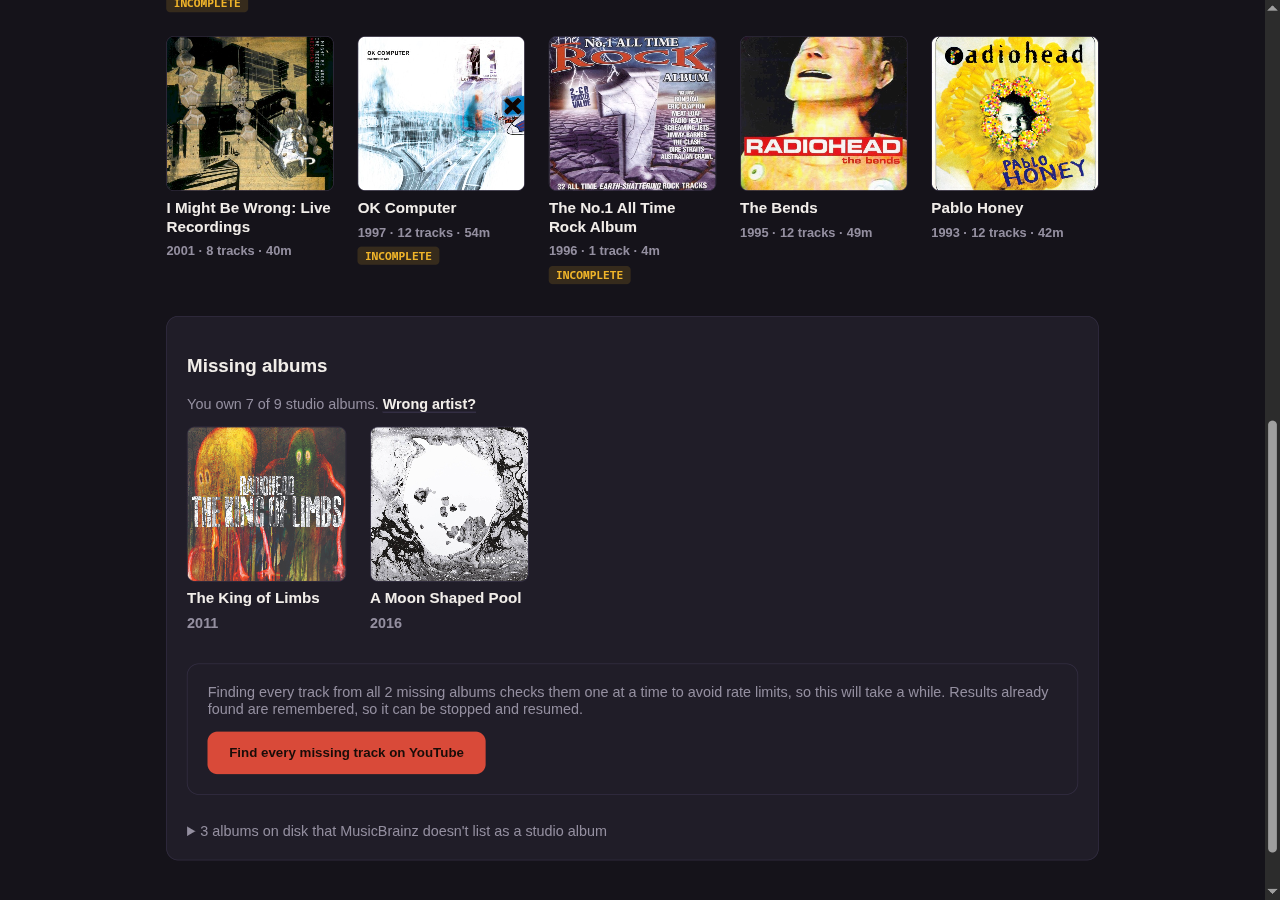Screen dimensions: 1280x900
Task: Click the vertical page scrollbar thumb
Action: pos(1272,637)
